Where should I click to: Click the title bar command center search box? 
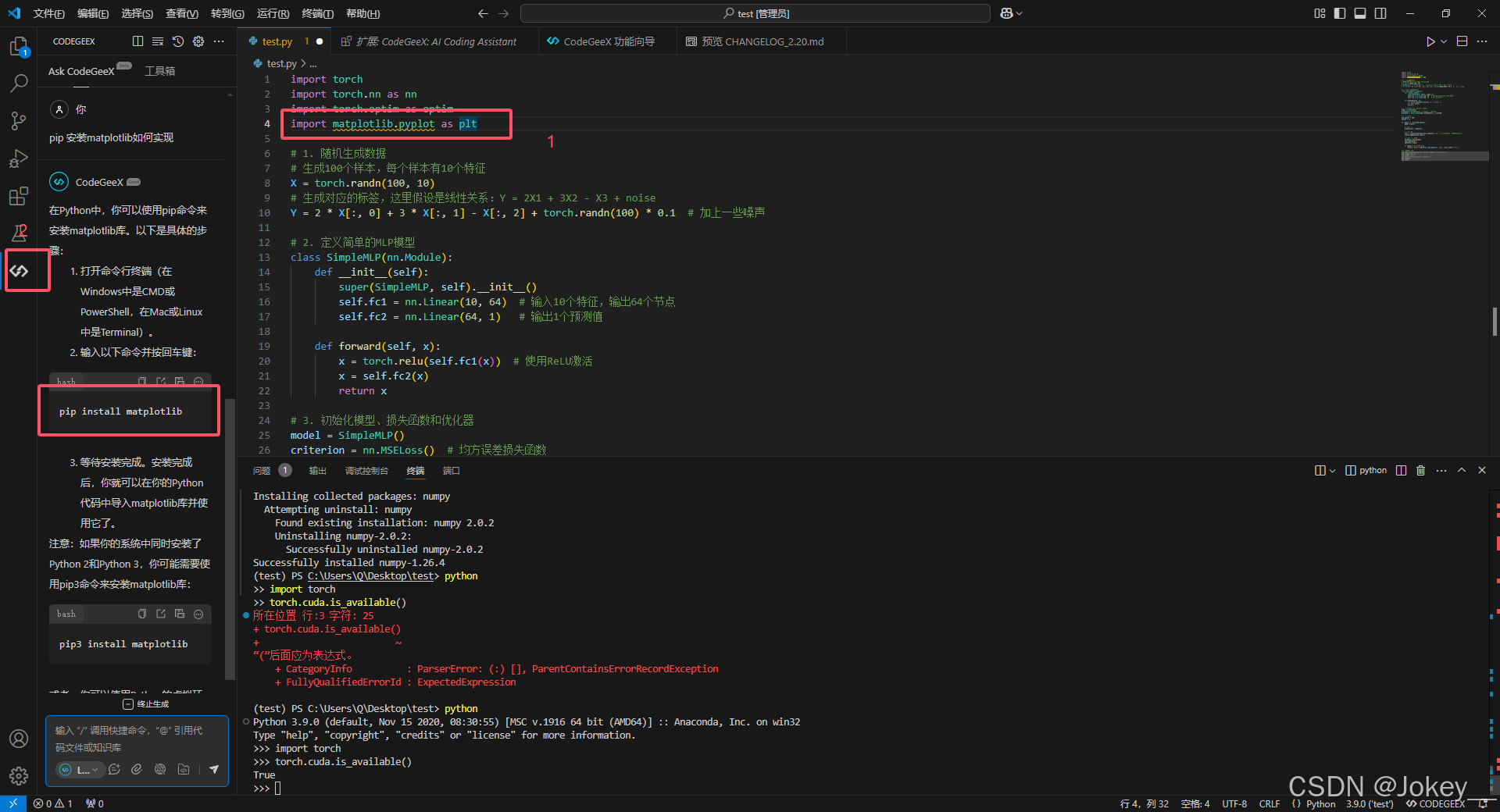(755, 13)
